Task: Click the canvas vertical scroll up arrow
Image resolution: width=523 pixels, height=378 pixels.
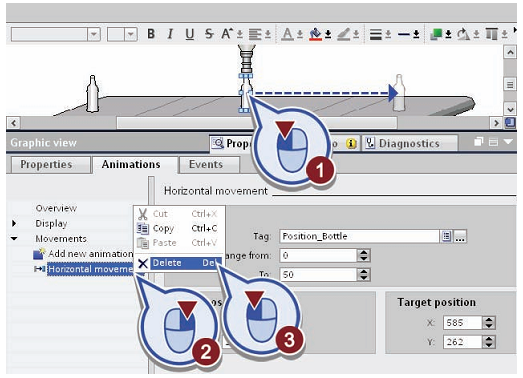Action: click(510, 52)
